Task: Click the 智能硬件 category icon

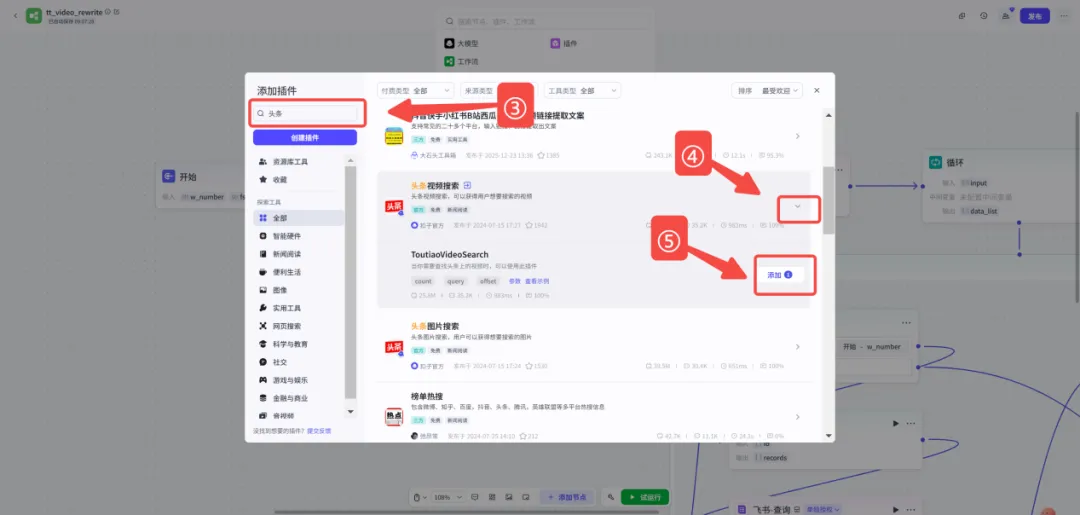Action: (263, 236)
